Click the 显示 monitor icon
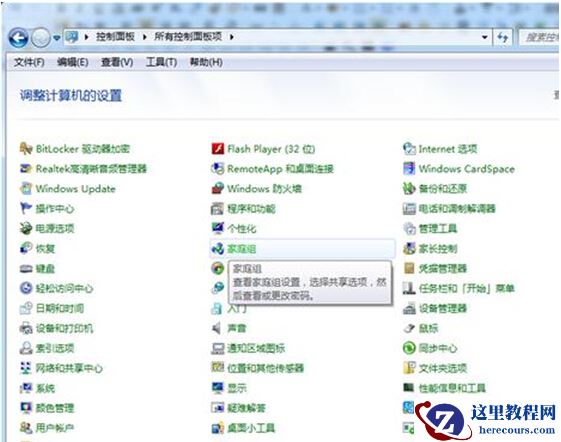This screenshot has width=561, height=442. coord(218,388)
